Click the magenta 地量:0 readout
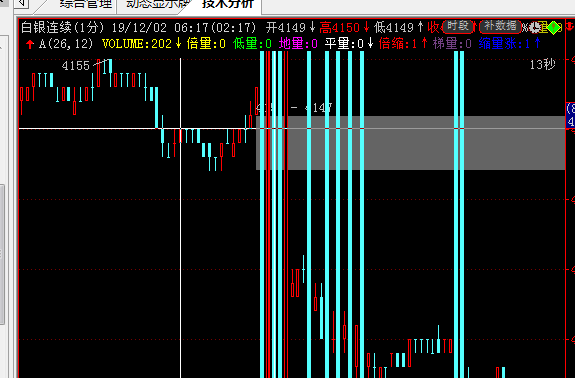This screenshot has height=378, width=575. tap(298, 44)
